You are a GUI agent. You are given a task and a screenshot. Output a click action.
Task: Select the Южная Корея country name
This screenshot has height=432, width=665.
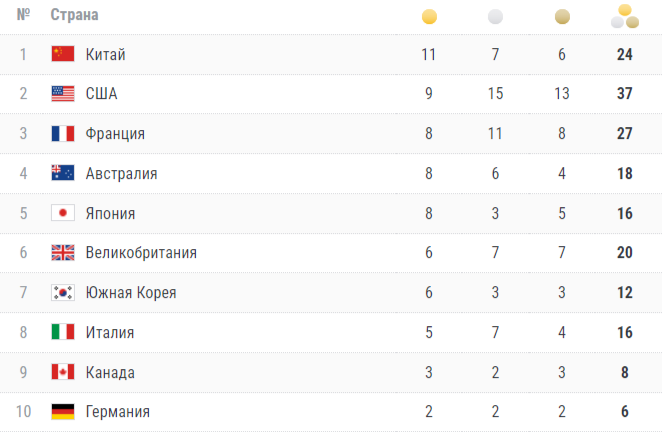pos(131,293)
